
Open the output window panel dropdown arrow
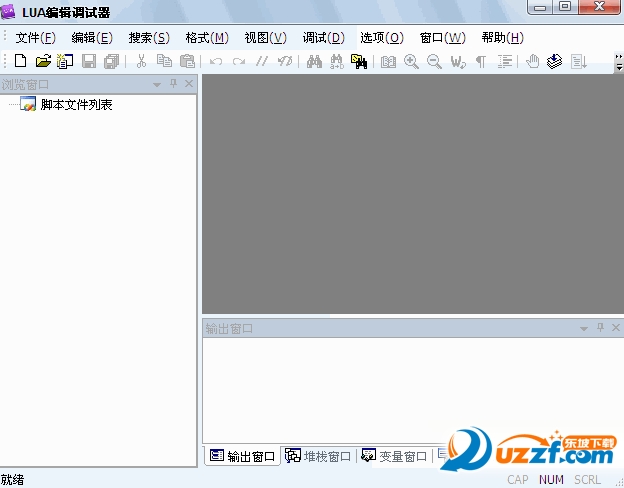pos(584,328)
